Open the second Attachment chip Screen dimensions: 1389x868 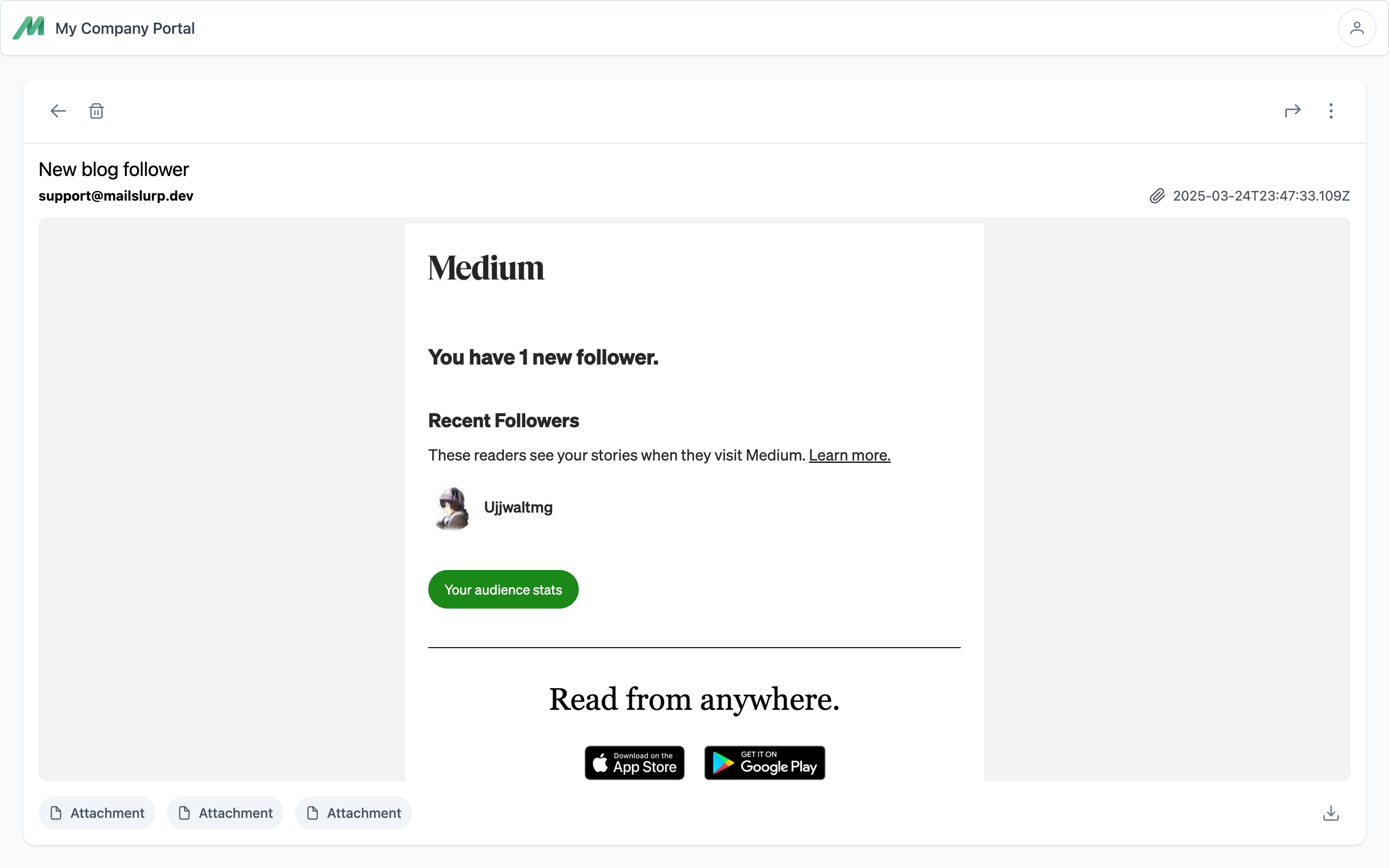click(x=225, y=813)
